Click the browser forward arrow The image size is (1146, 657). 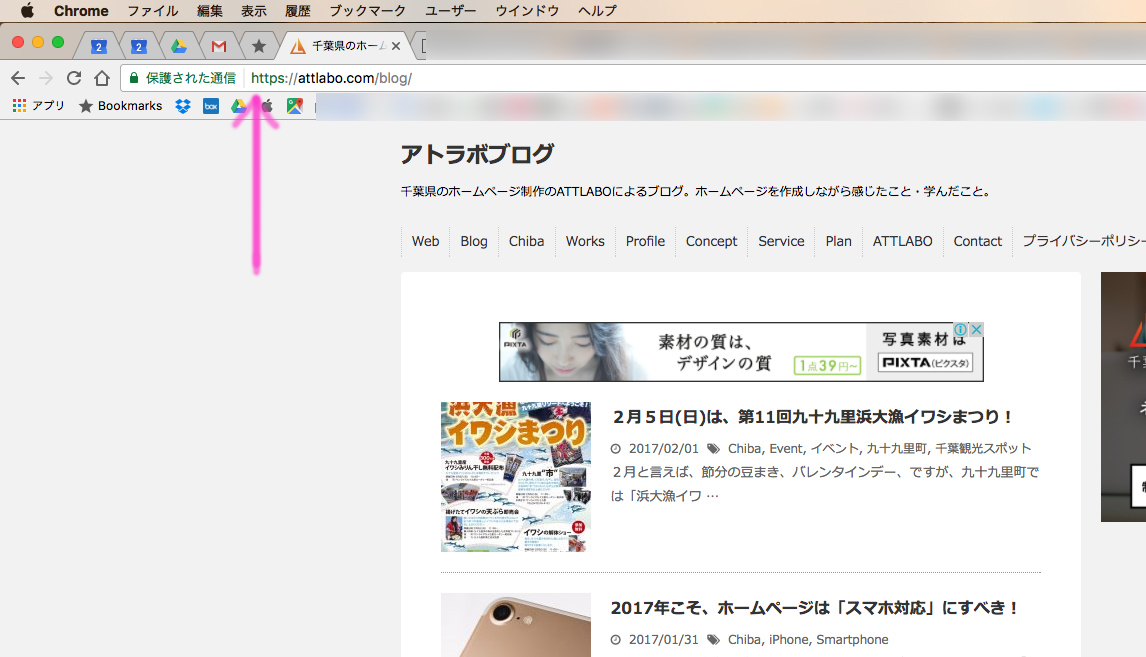46,78
